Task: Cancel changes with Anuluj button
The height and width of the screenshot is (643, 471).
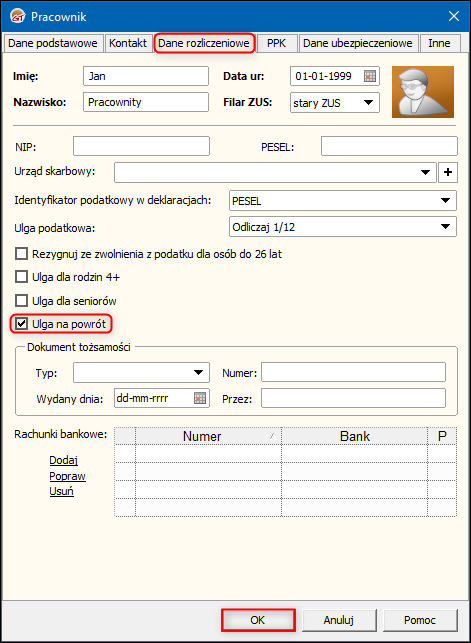Action: (x=339, y=620)
